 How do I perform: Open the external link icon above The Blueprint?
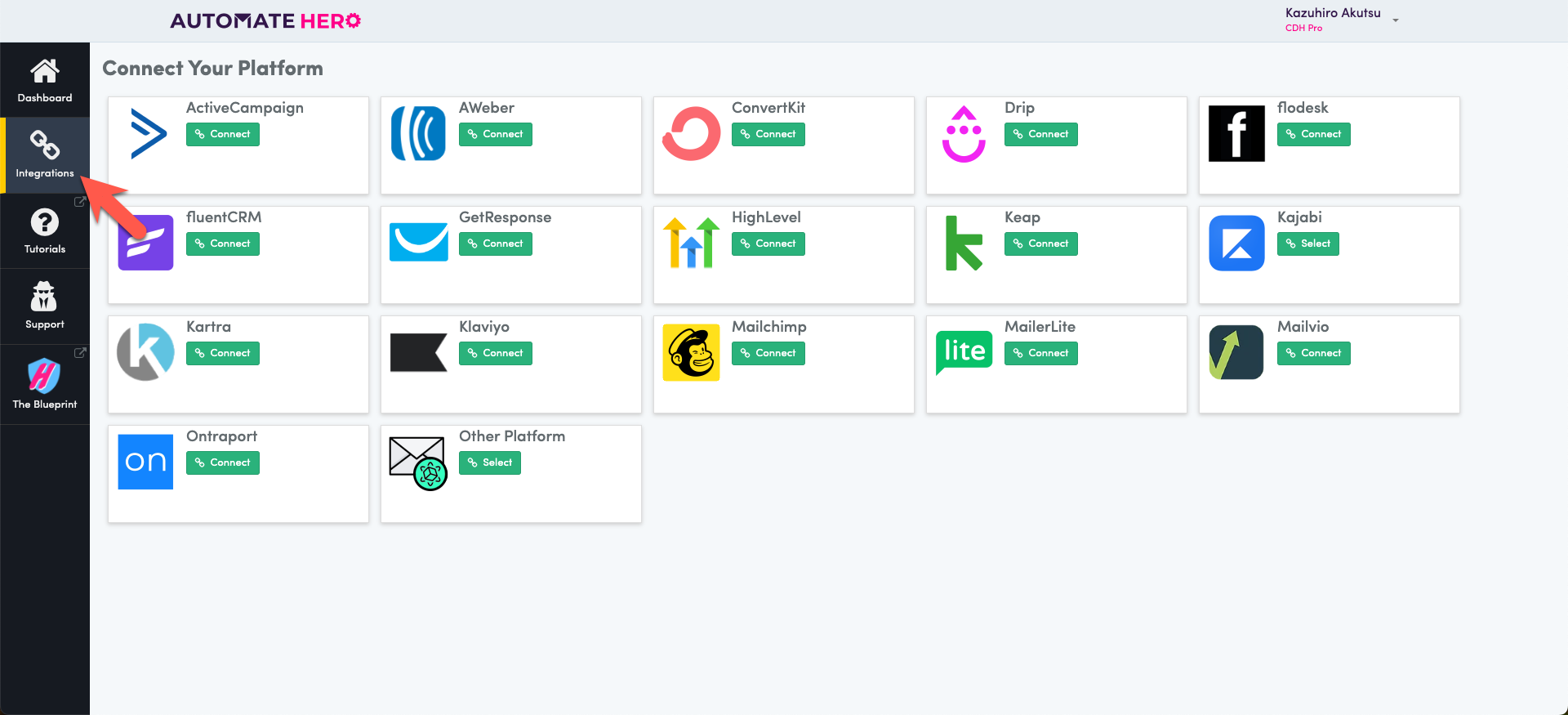click(80, 353)
